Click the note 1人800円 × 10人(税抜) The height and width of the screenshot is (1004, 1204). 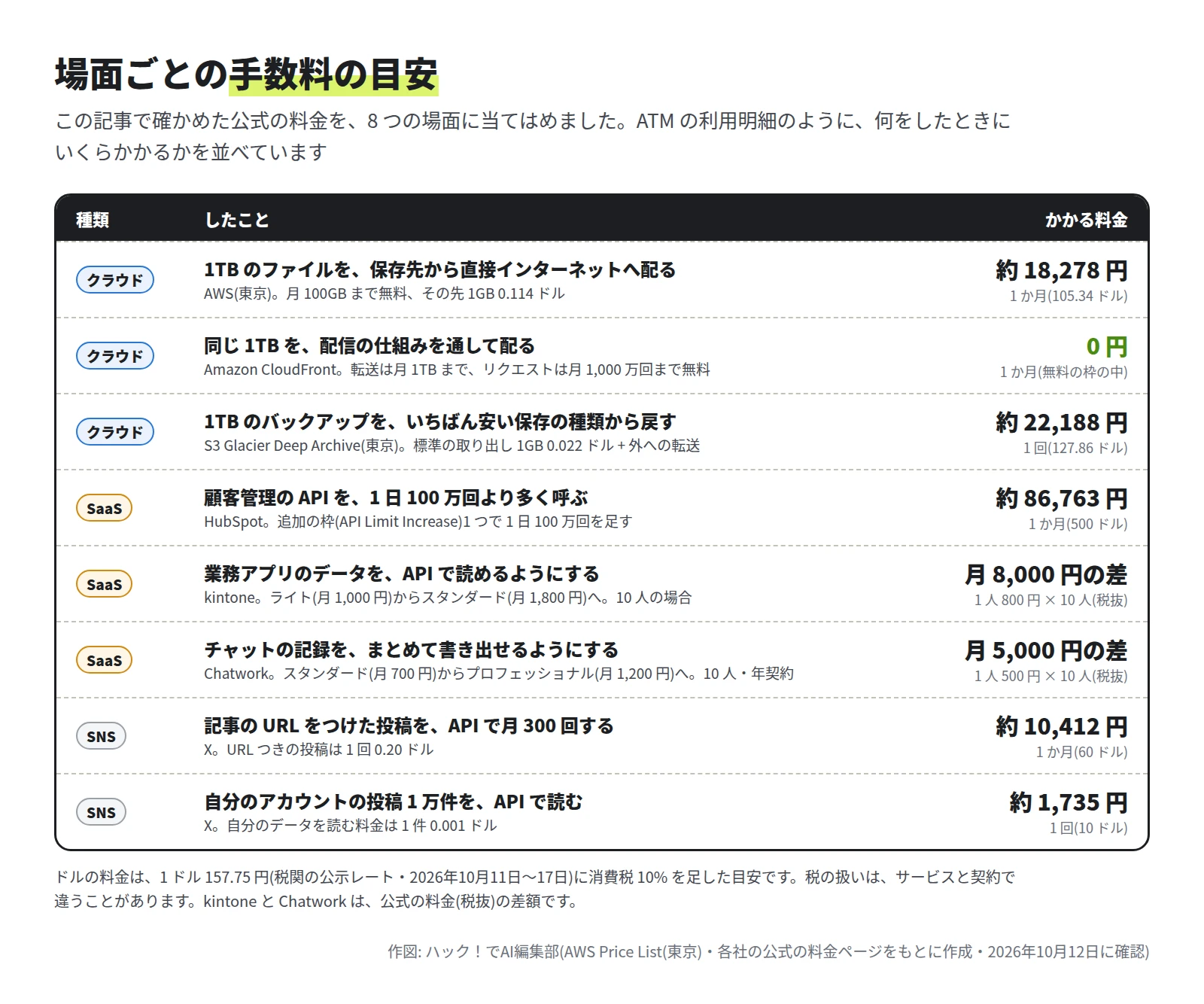[x=1050, y=600]
